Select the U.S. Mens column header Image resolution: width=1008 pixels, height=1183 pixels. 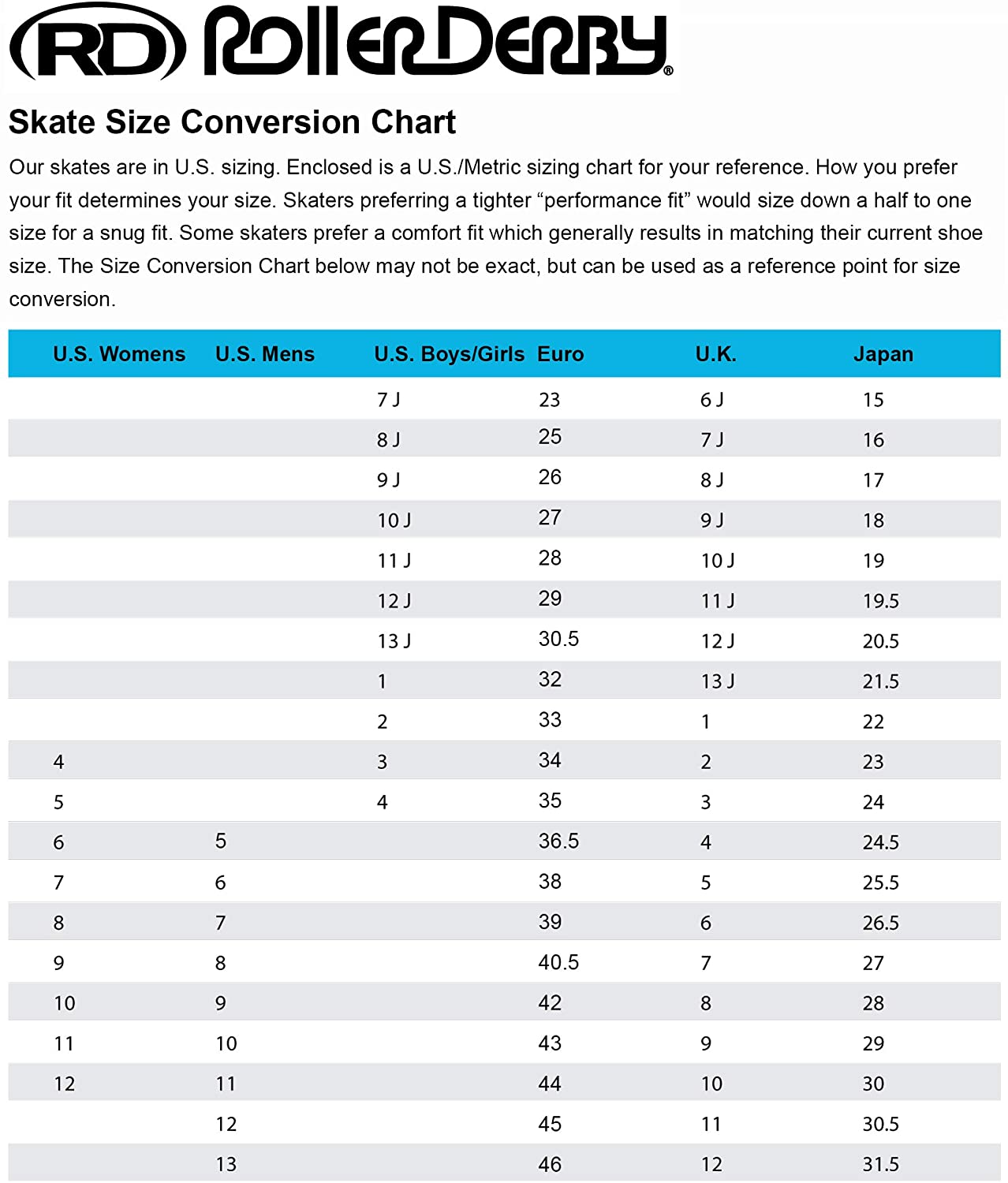pos(264,354)
